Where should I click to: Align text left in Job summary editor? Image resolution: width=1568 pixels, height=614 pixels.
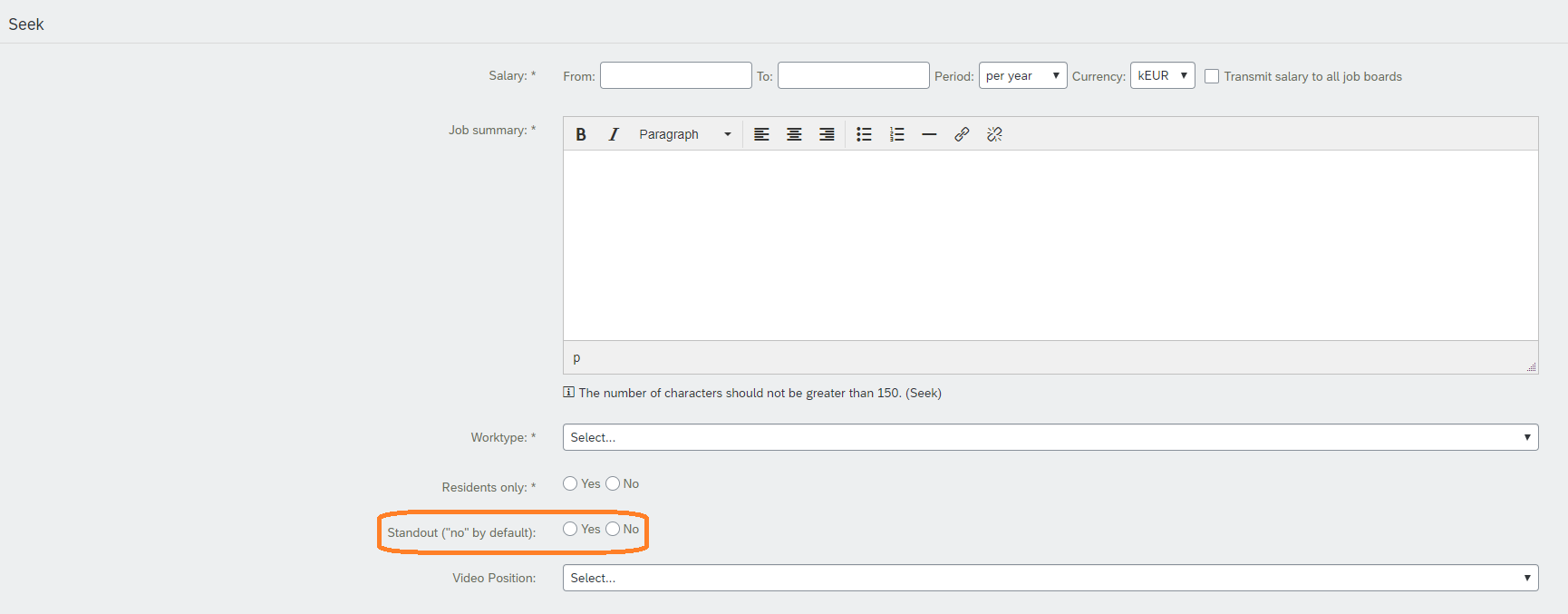pos(761,134)
